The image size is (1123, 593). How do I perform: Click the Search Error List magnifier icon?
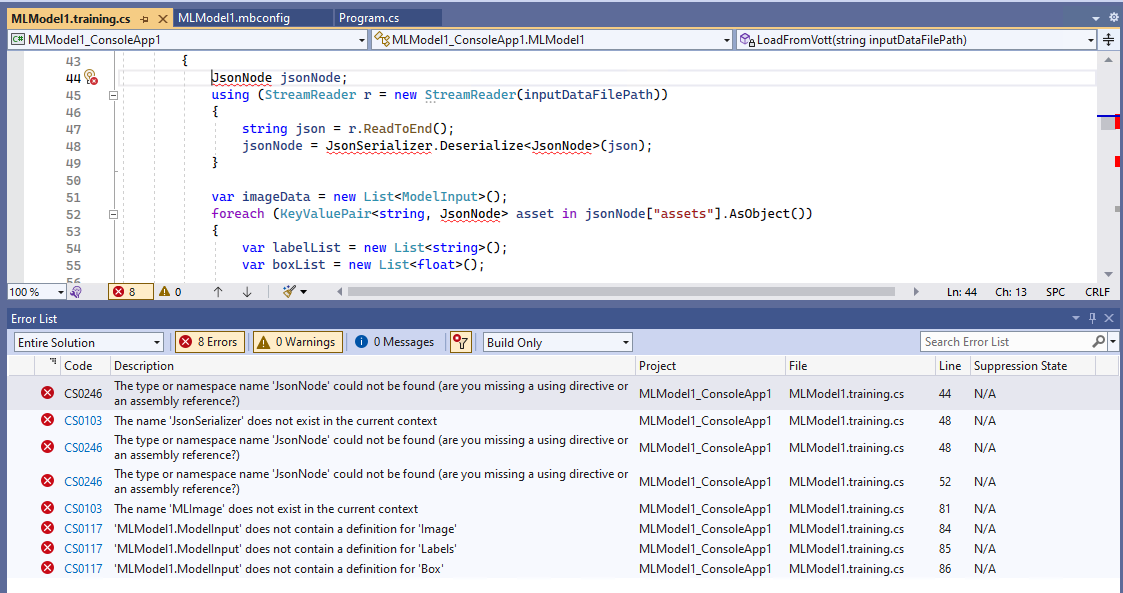pos(1099,341)
